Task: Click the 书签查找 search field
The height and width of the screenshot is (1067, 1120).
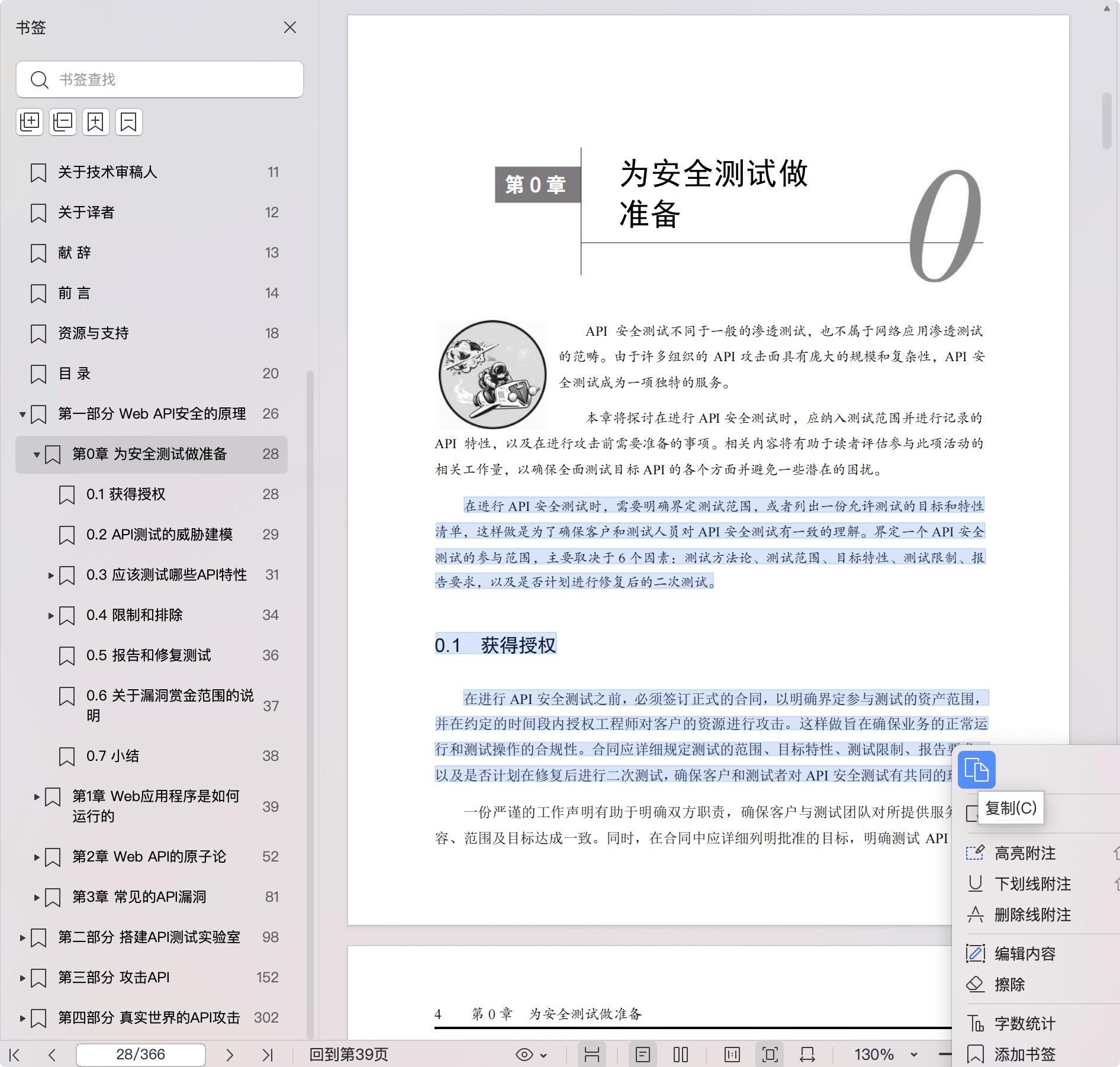Action: pyautogui.click(x=160, y=79)
